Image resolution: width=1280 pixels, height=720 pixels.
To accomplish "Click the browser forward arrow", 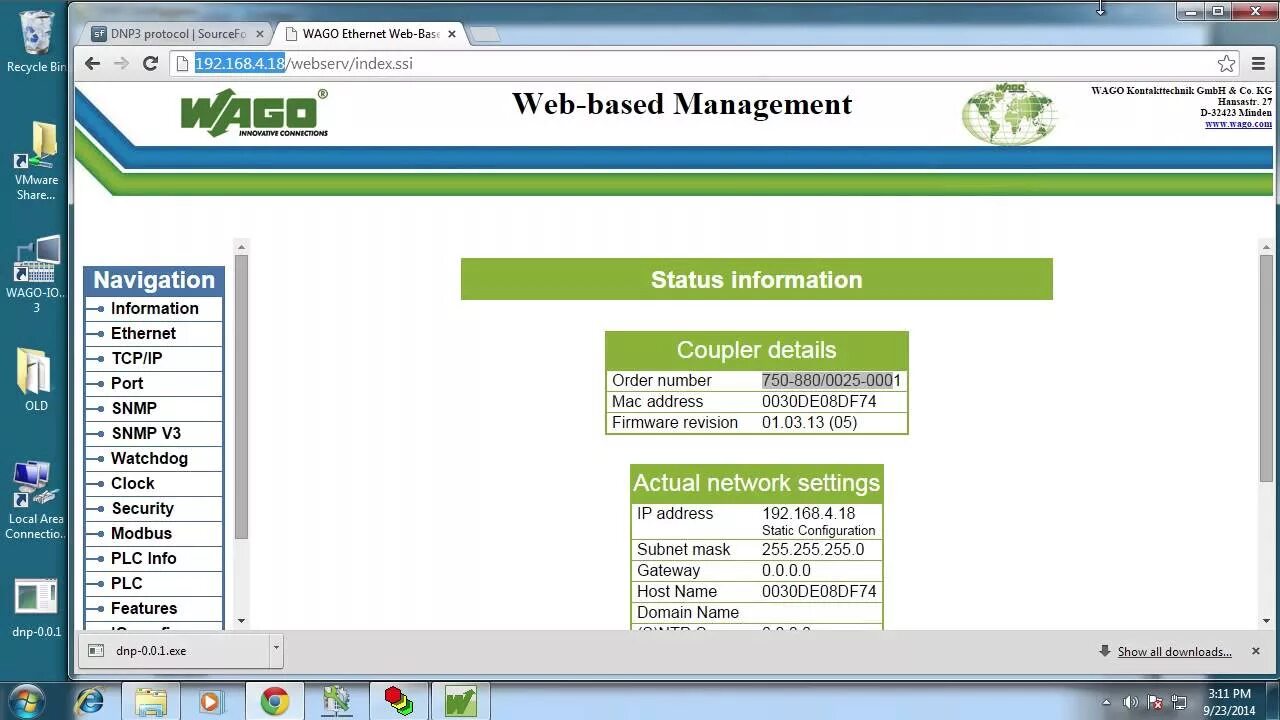I will [121, 63].
